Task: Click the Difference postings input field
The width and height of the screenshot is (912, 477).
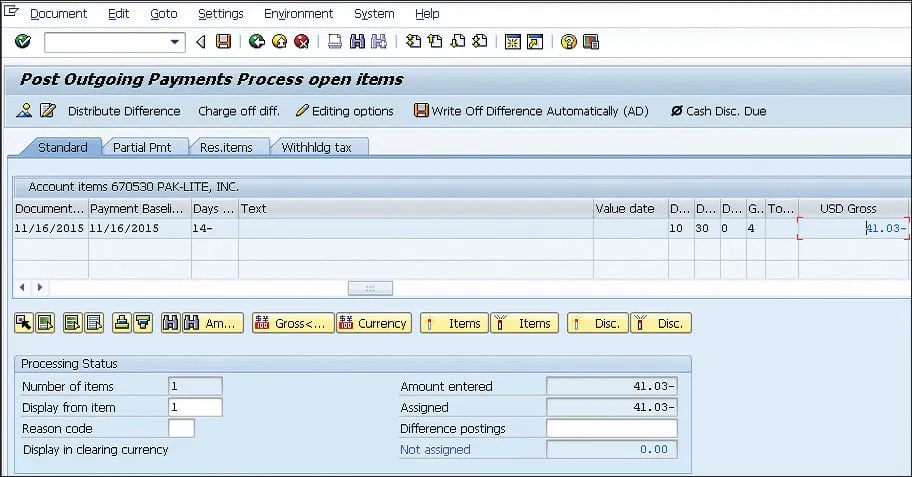Action: click(x=611, y=428)
